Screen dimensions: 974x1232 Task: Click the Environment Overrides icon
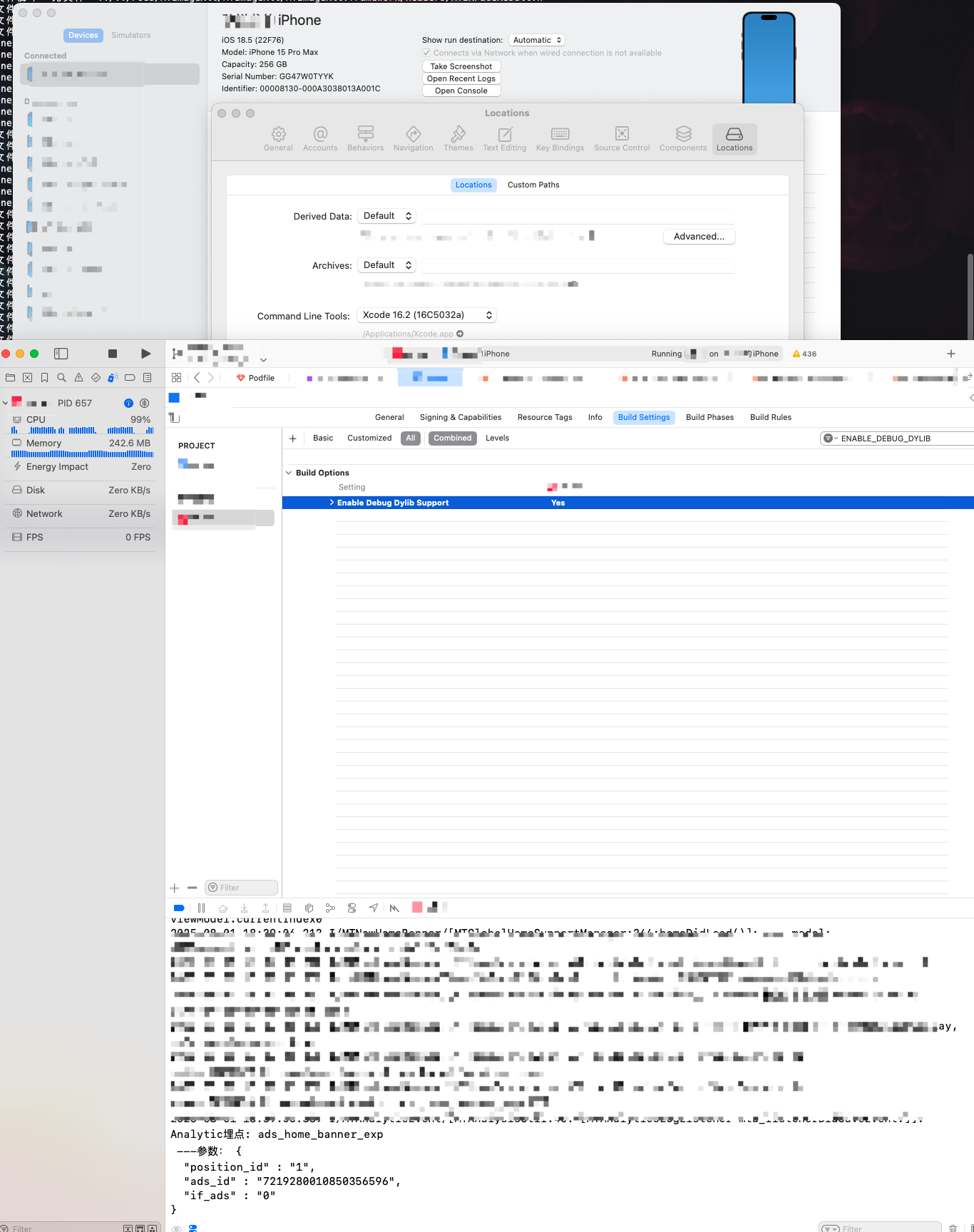[352, 908]
